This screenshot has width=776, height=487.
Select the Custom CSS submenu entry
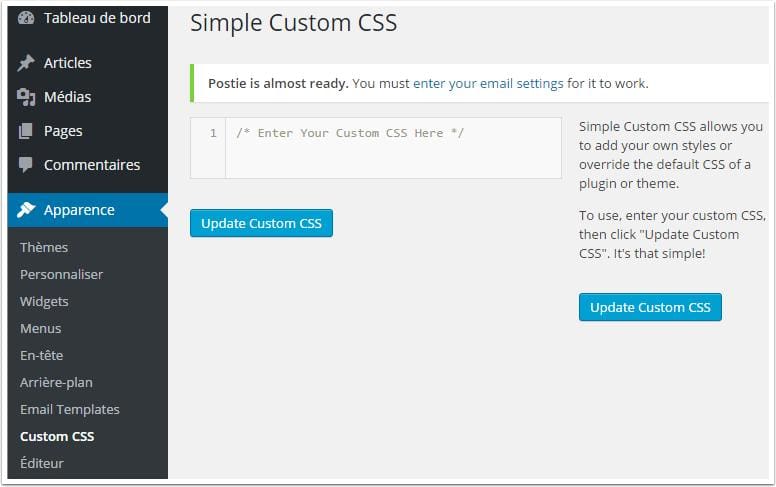click(x=57, y=437)
